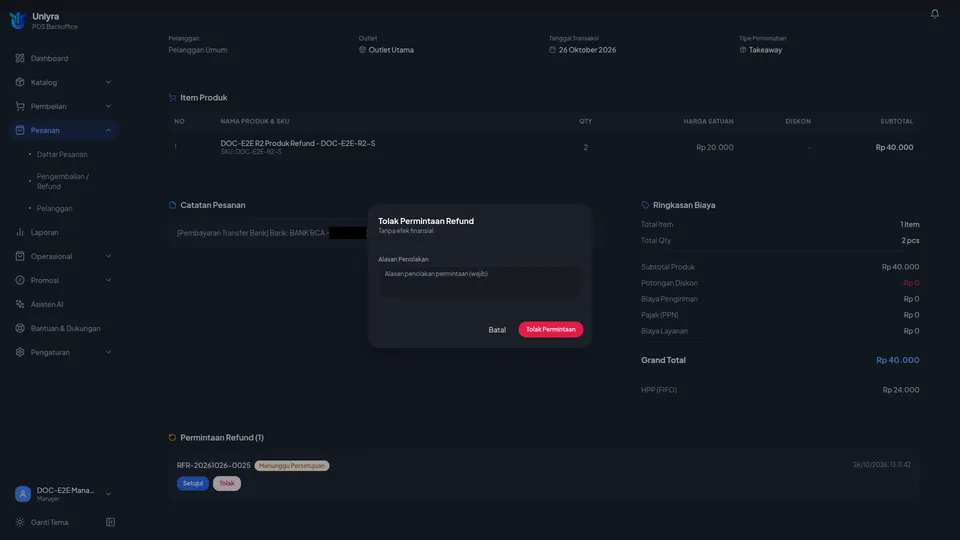Open Bantuan & Dukungan page

(64, 328)
